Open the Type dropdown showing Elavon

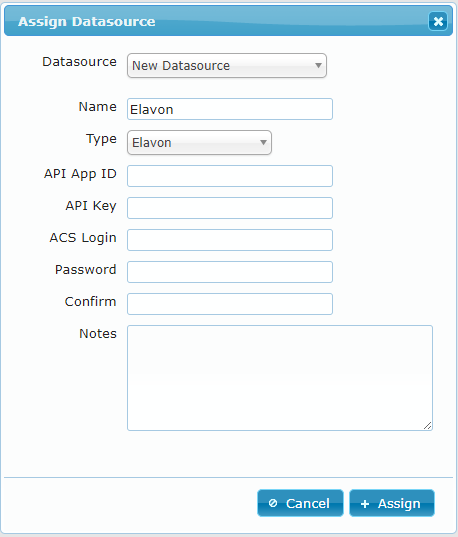(199, 142)
